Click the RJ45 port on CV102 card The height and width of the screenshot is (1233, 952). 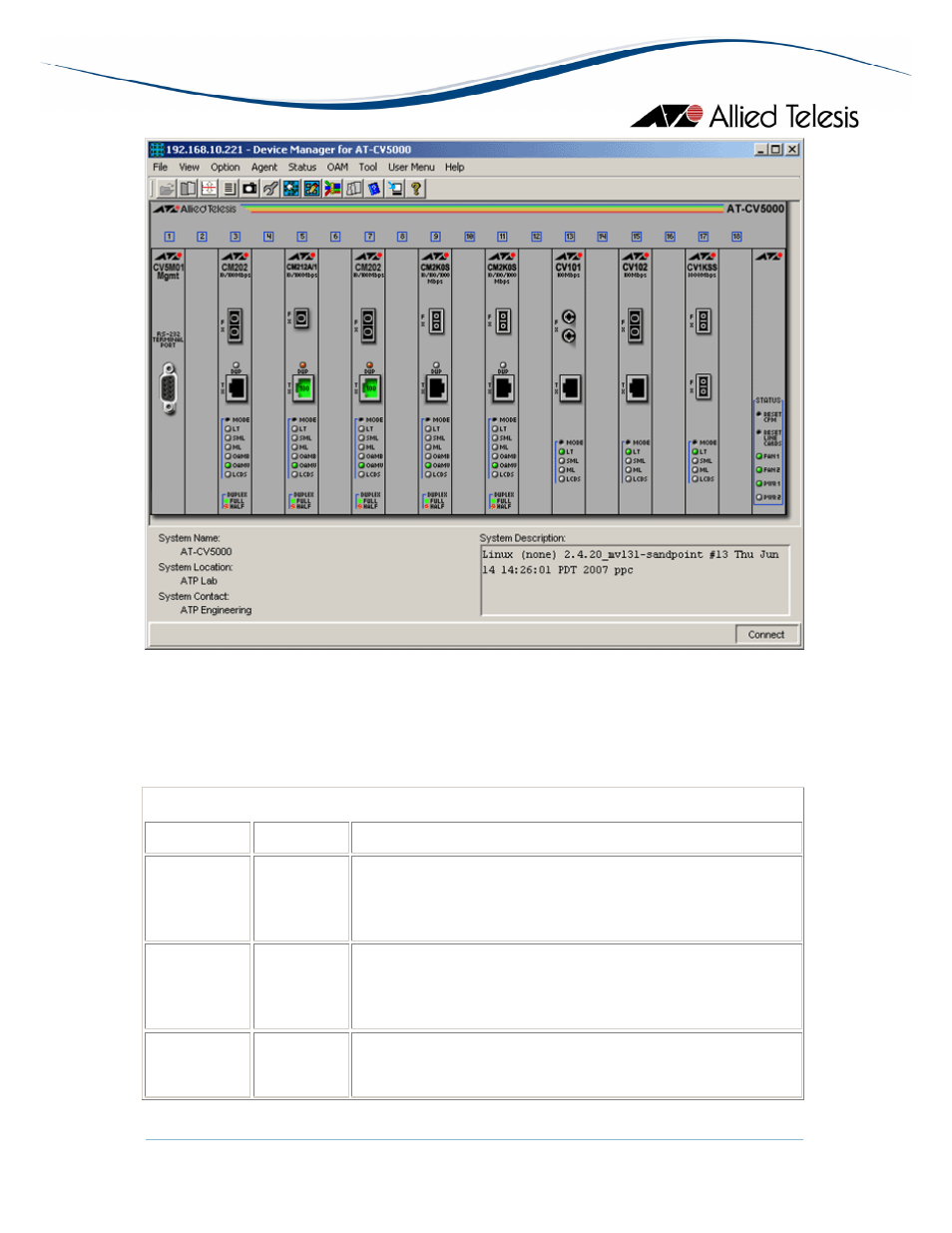coord(637,387)
